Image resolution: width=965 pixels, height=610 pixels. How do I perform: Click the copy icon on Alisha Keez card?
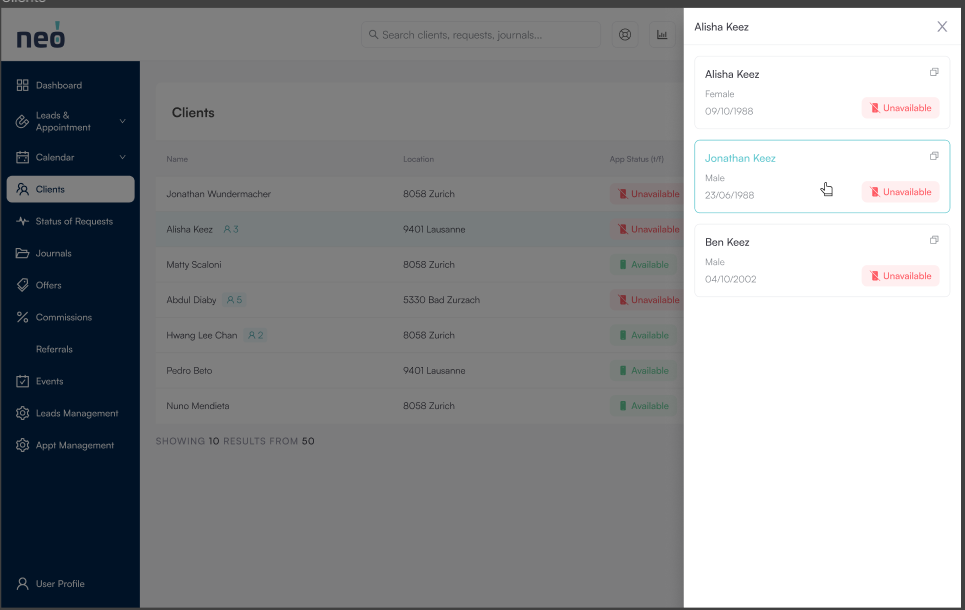[x=934, y=72]
